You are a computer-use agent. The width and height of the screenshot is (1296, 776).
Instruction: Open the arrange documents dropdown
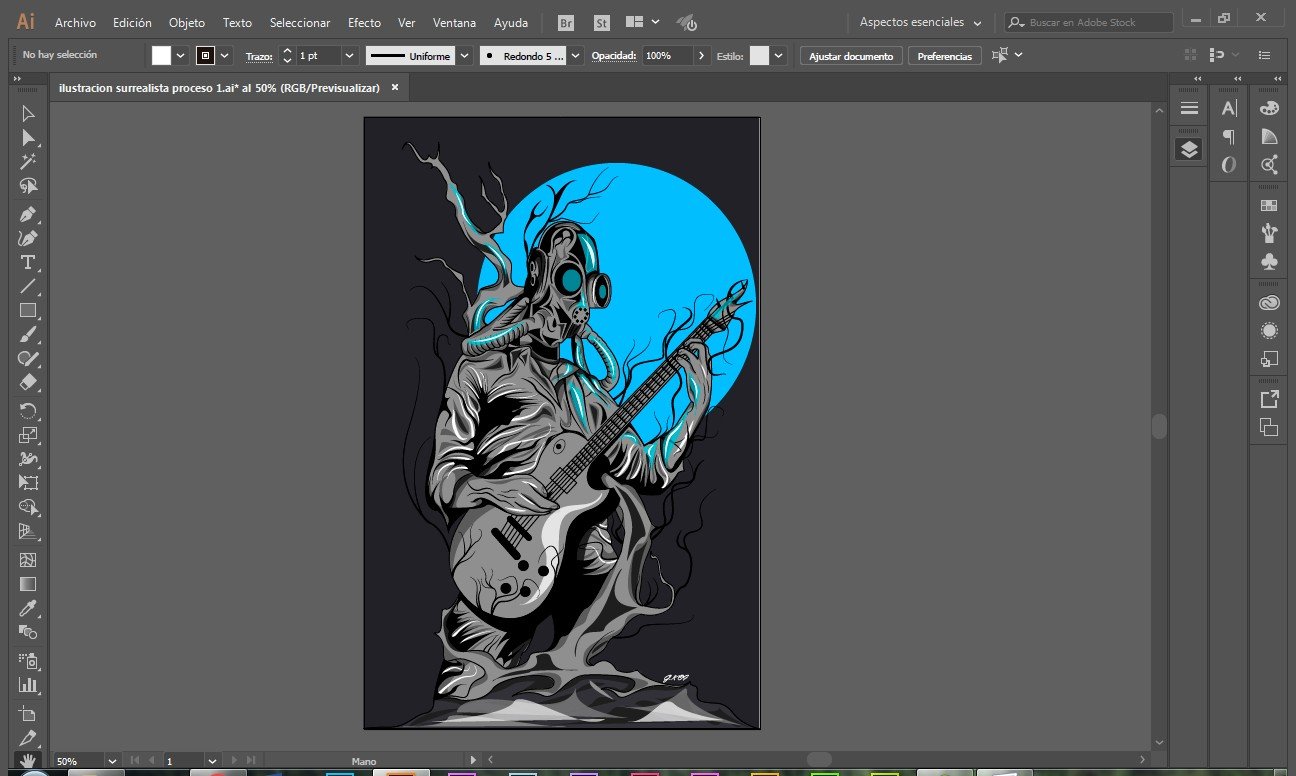coord(642,22)
